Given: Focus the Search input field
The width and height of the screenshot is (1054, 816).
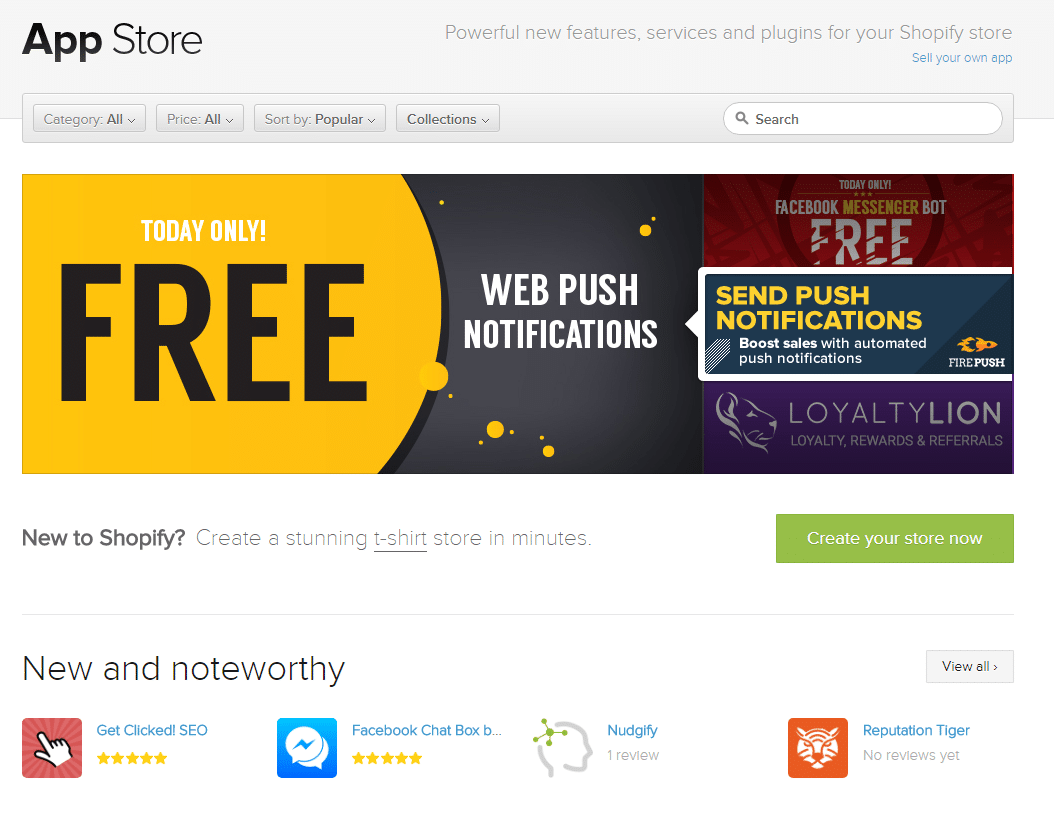Looking at the screenshot, I should (862, 118).
